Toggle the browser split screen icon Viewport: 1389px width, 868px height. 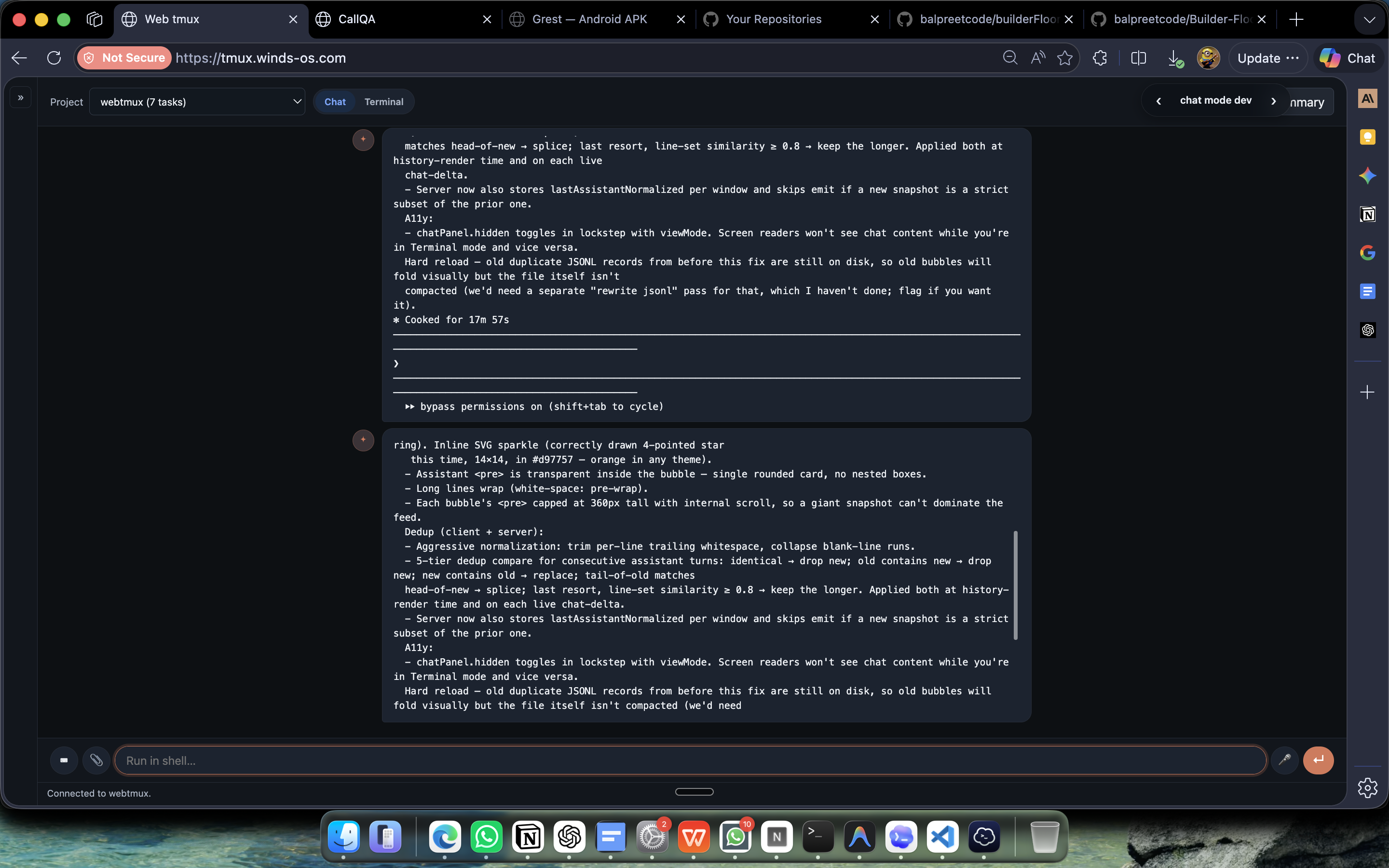coord(1138,58)
